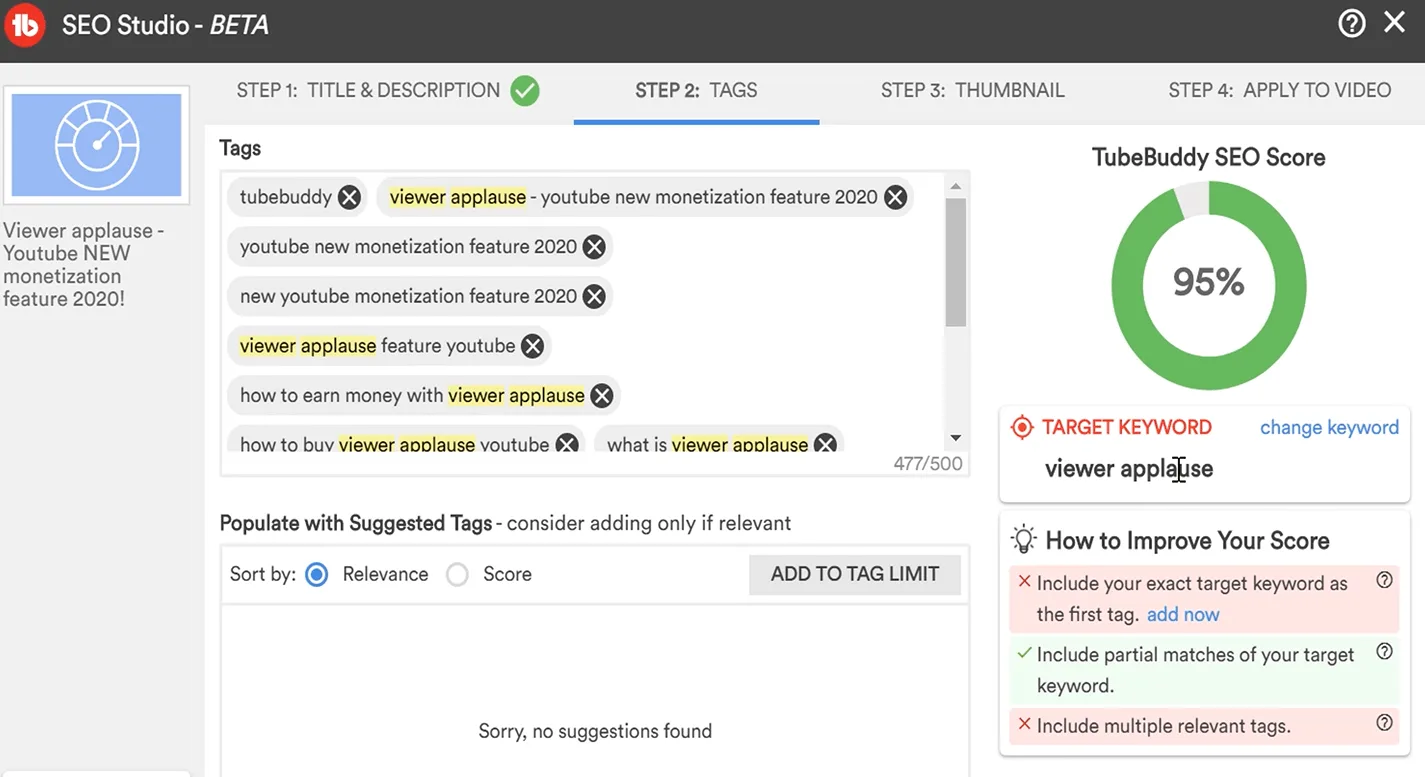Click the green checkmark on Step 1
The width and height of the screenshot is (1425, 777).
[x=524, y=91]
